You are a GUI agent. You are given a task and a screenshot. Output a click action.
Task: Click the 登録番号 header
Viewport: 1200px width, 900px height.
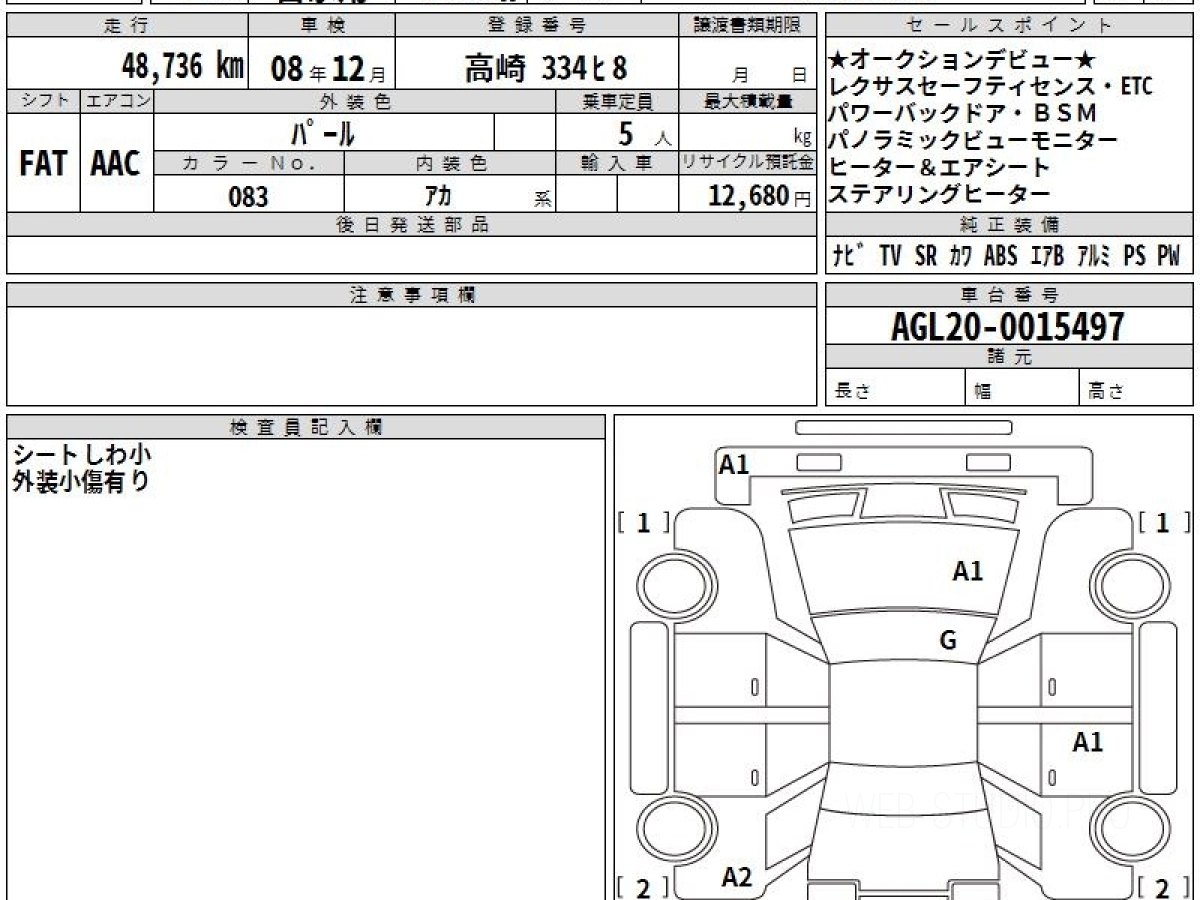pyautogui.click(x=537, y=26)
